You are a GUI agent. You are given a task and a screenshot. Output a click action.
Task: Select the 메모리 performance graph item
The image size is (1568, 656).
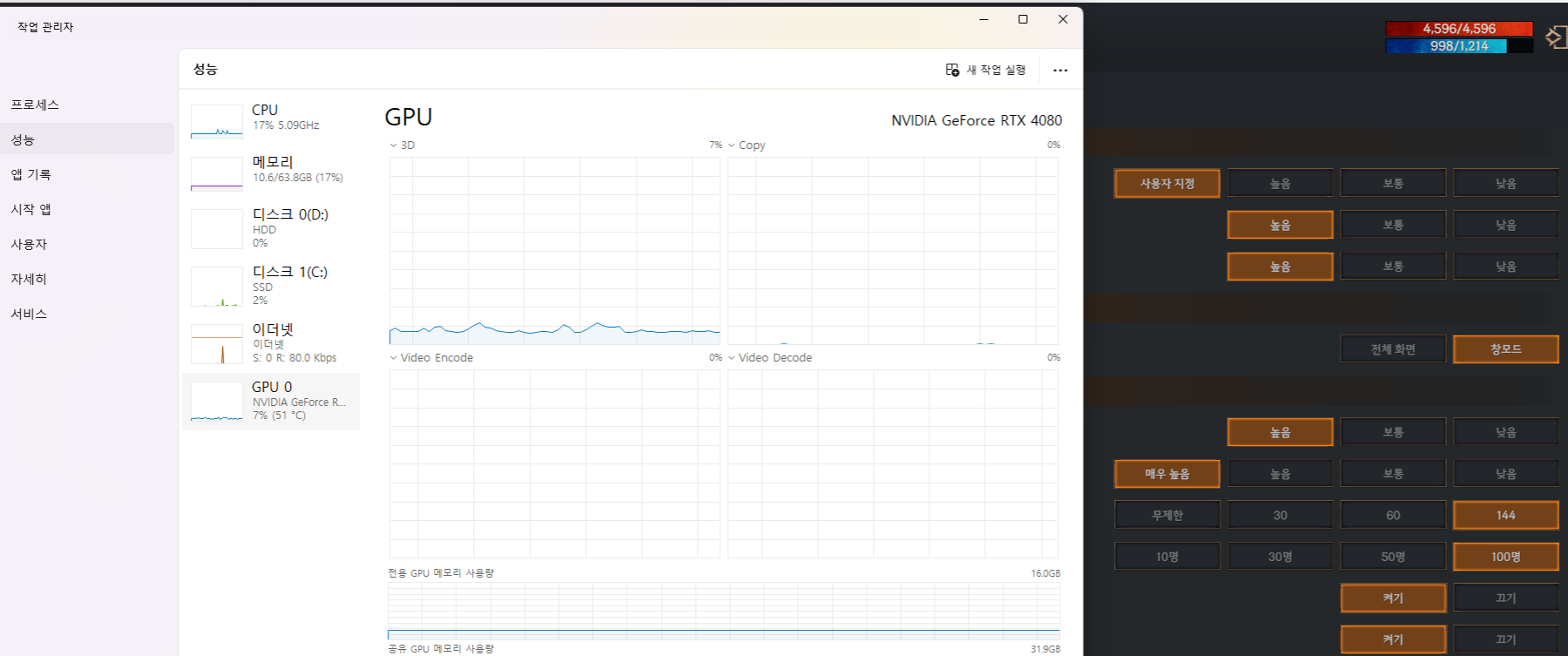[217, 173]
